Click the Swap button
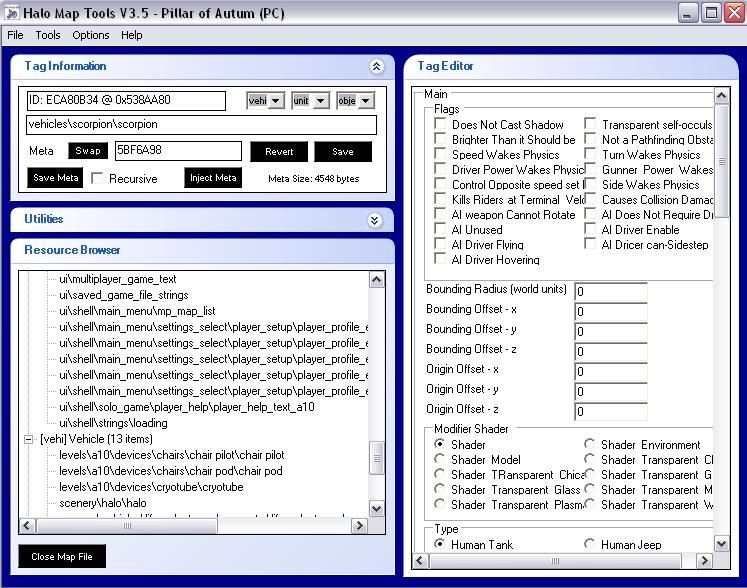 tap(88, 151)
